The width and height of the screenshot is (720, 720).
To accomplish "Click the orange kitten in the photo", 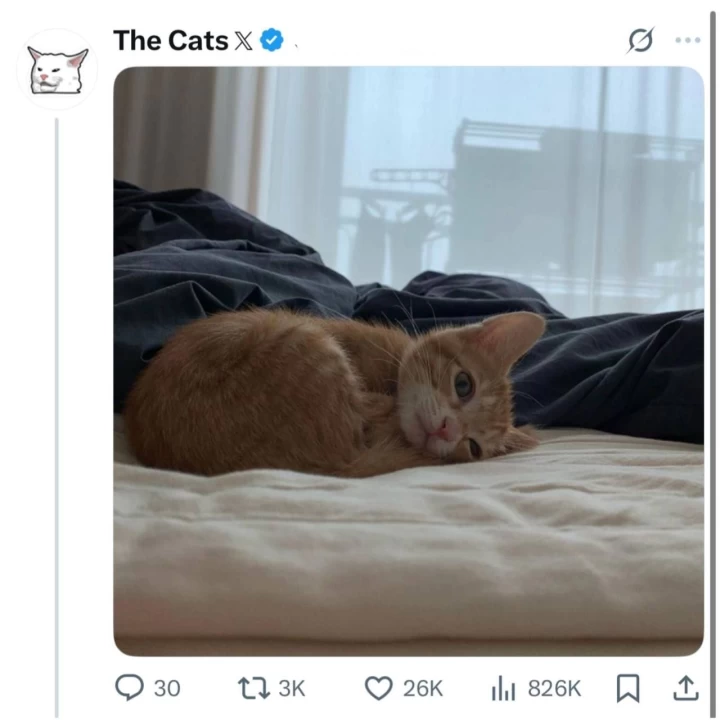I will click(340, 390).
